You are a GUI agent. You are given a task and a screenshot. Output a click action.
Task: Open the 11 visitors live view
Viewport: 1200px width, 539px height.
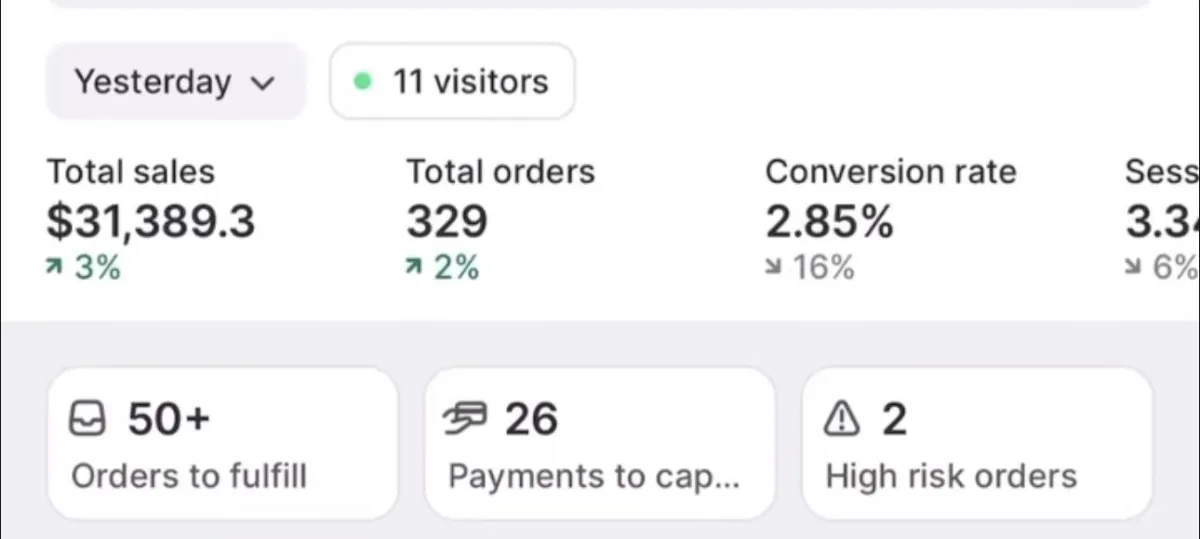click(452, 81)
